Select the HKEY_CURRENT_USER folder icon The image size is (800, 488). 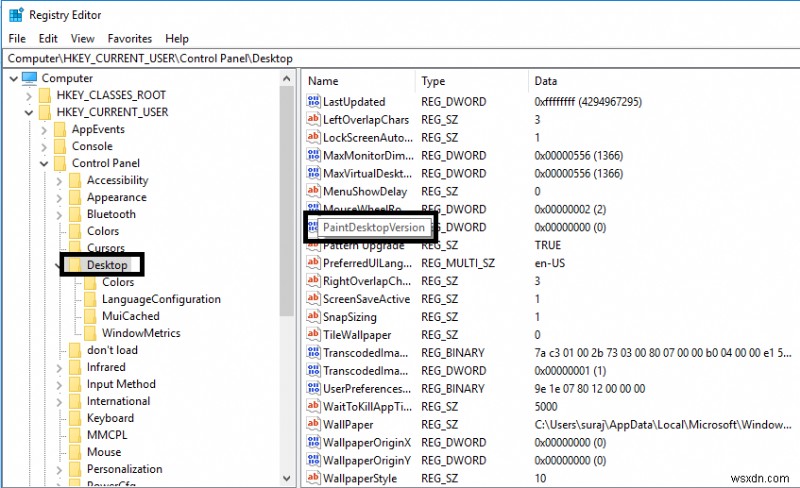click(x=45, y=112)
